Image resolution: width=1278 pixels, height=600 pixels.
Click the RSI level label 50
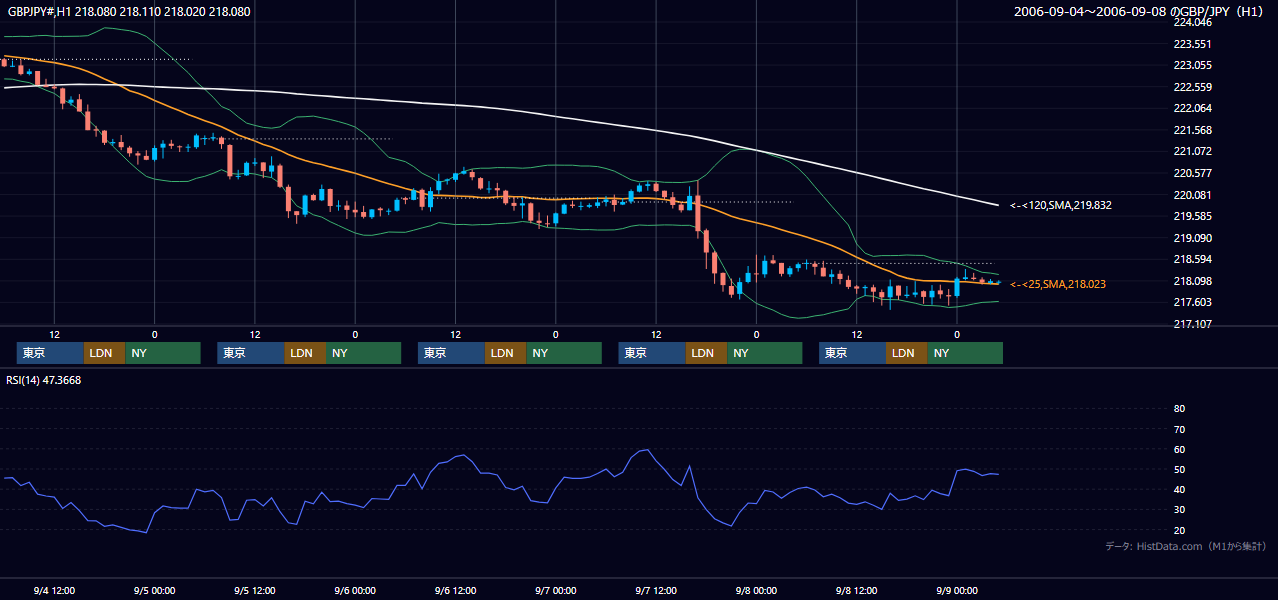tap(1179, 470)
